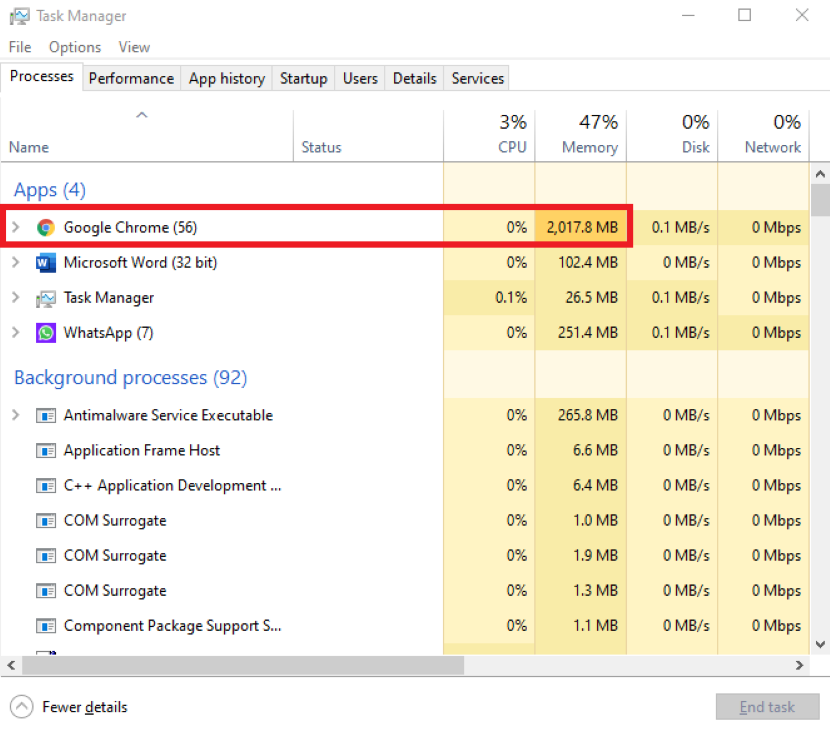Screen dimensions: 830x735
Task: Select the WhatsApp (7) row
Action: pyautogui.click(x=405, y=333)
